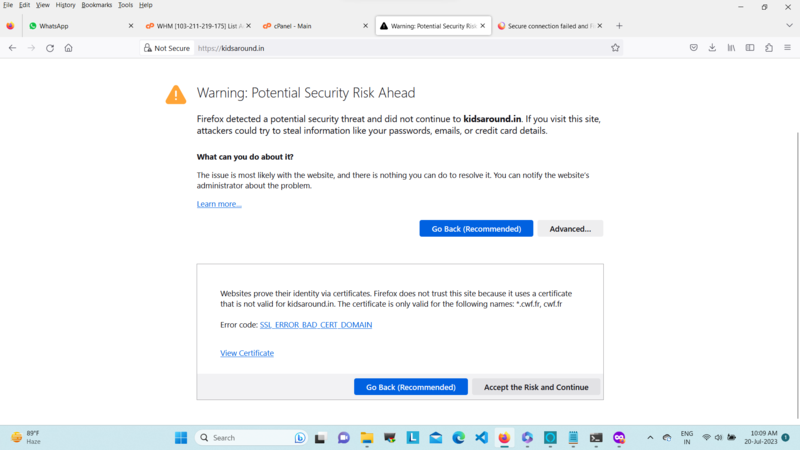Screen dimensions: 800x450
Task: Click the View Certificate link
Action: pyautogui.click(x=247, y=353)
